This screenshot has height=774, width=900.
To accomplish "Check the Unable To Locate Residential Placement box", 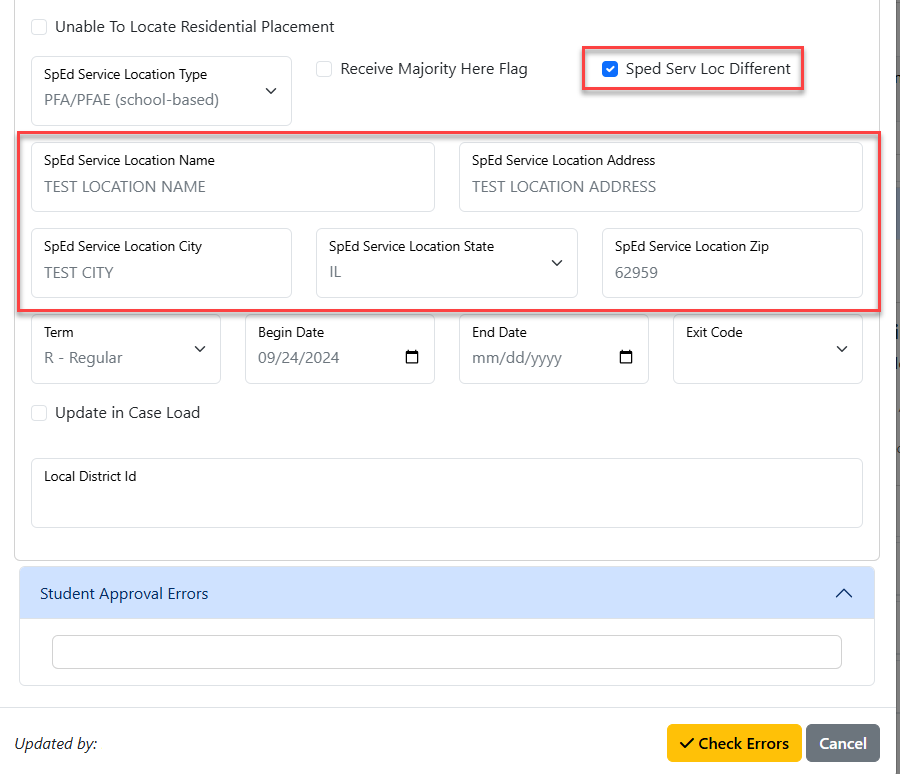I will coord(39,27).
